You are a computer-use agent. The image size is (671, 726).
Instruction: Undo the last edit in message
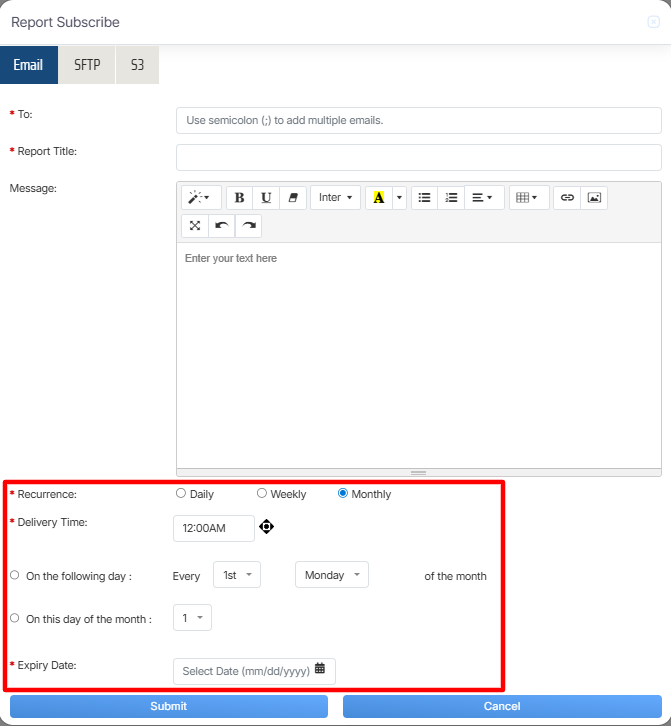(221, 226)
